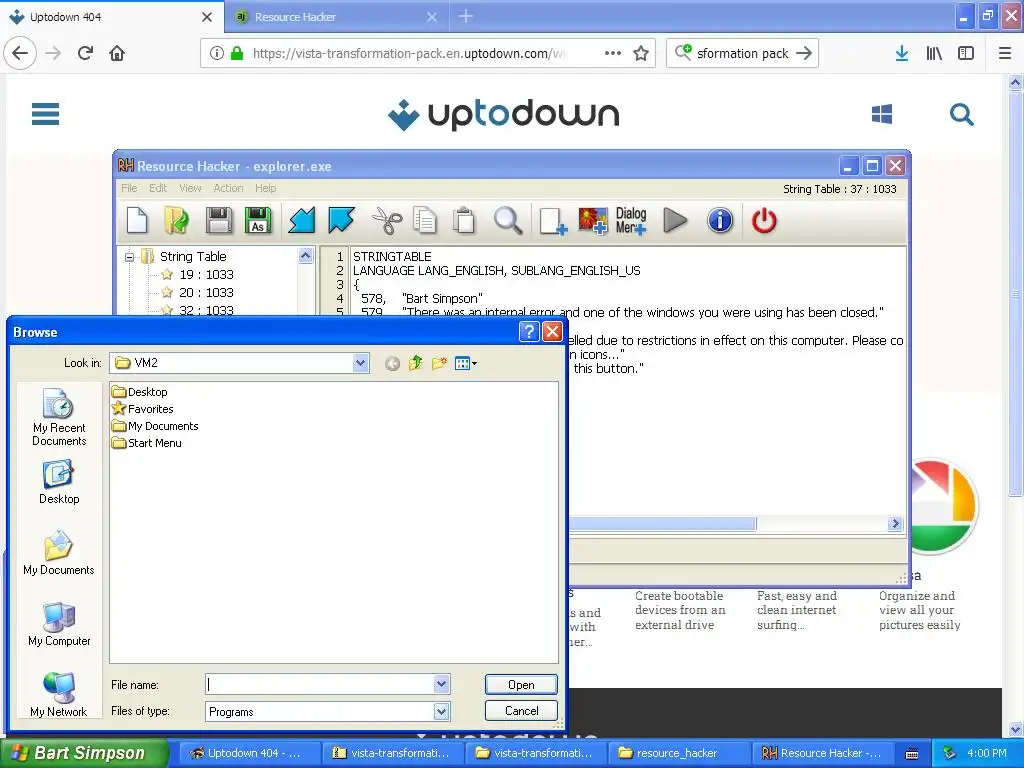Viewport: 1024px width, 768px height.
Task: Select the 20 : 1033 string table entry
Action: 206,293
